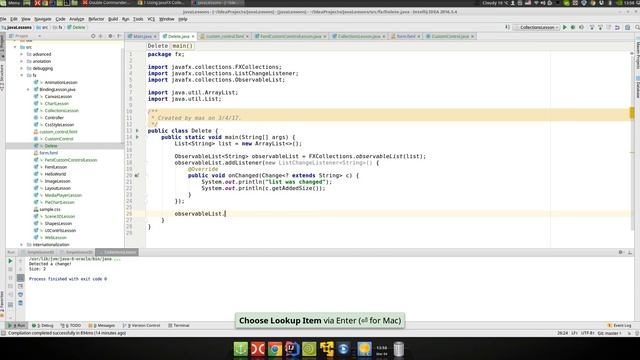The image size is (640, 360).
Task: Close the Delete.java editor tab
Action: click(x=193, y=36)
